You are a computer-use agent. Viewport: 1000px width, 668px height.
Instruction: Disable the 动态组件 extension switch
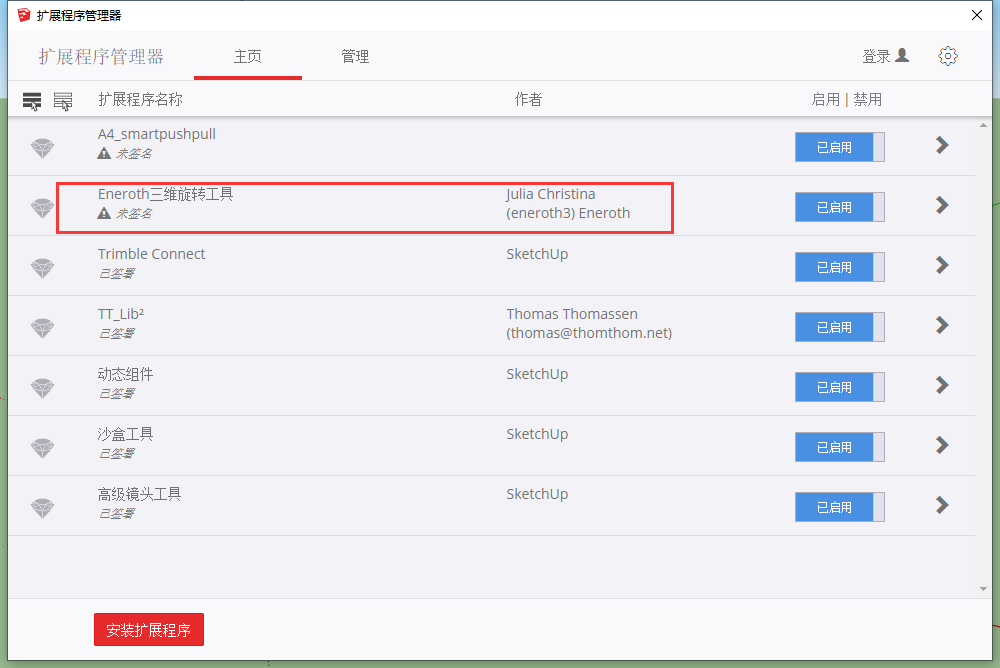(839, 387)
